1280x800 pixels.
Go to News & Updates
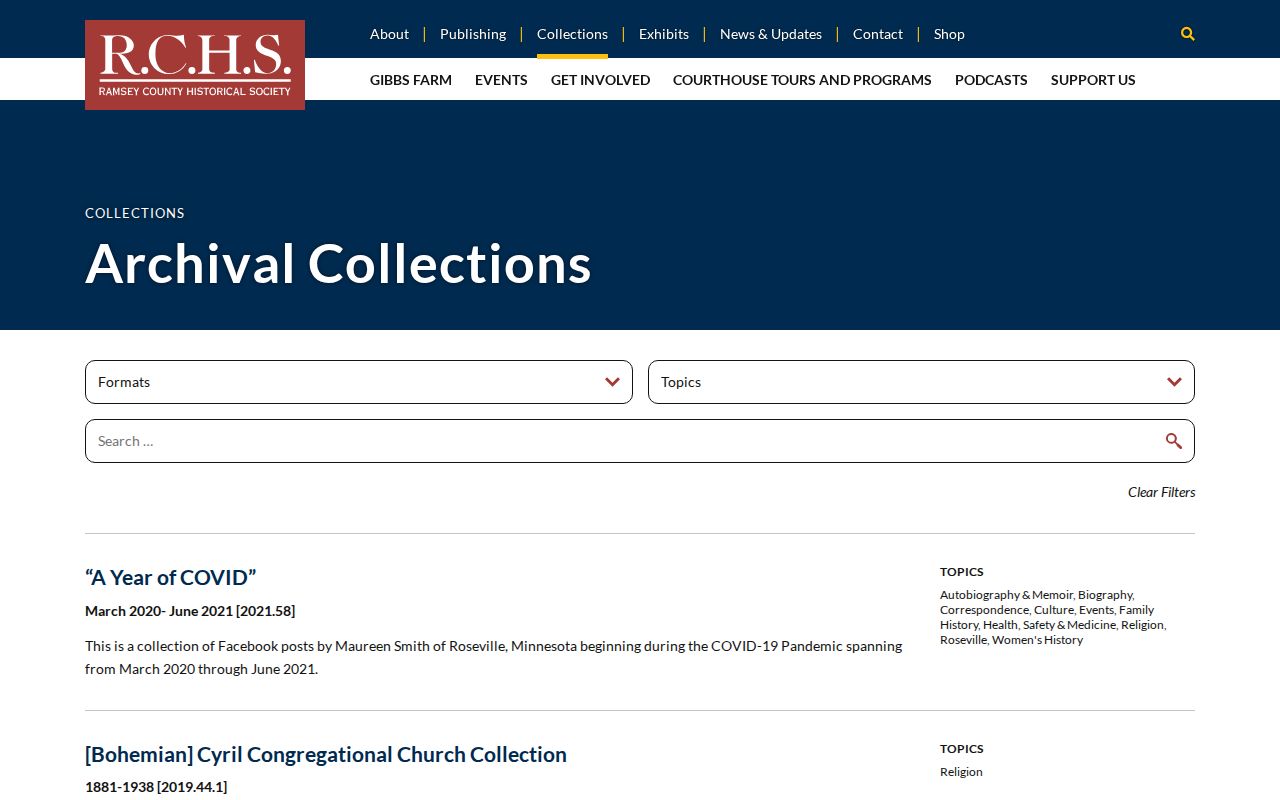(771, 34)
